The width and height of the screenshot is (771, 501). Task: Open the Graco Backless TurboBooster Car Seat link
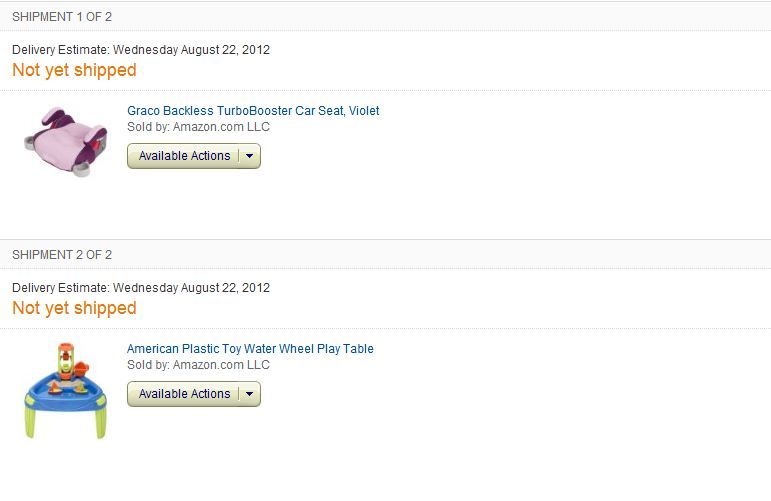253,111
